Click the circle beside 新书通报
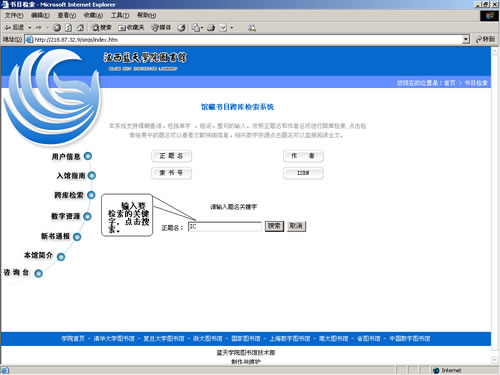The width and height of the screenshot is (500, 375). pyautogui.click(x=77, y=237)
